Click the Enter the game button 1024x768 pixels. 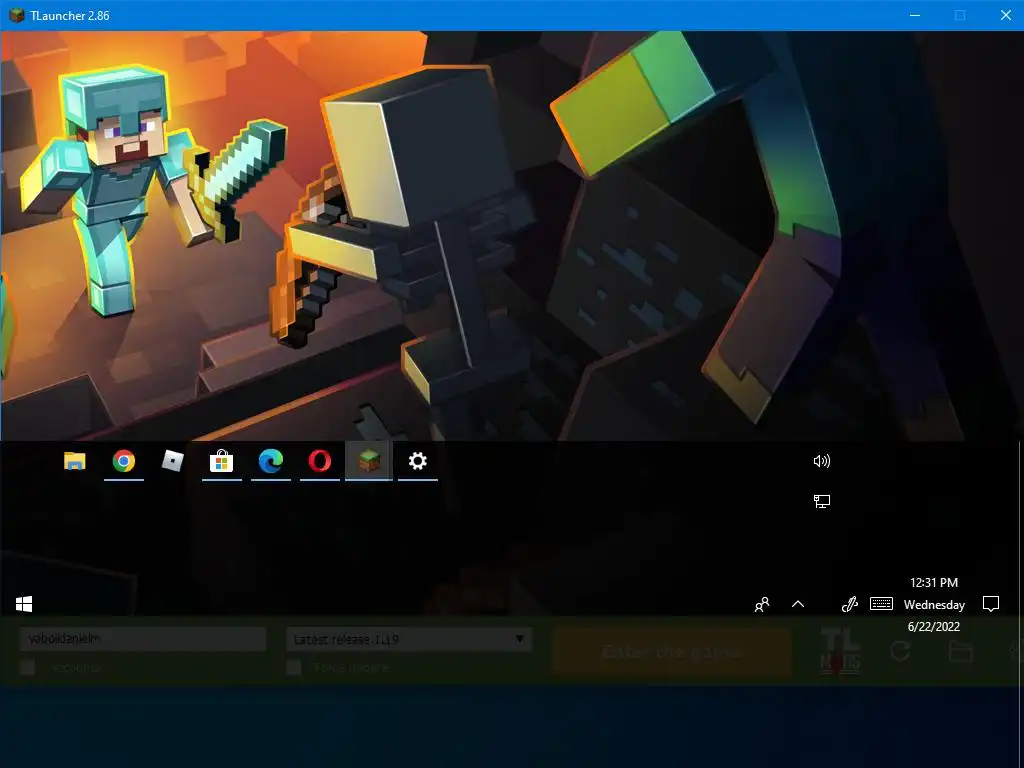click(x=671, y=651)
